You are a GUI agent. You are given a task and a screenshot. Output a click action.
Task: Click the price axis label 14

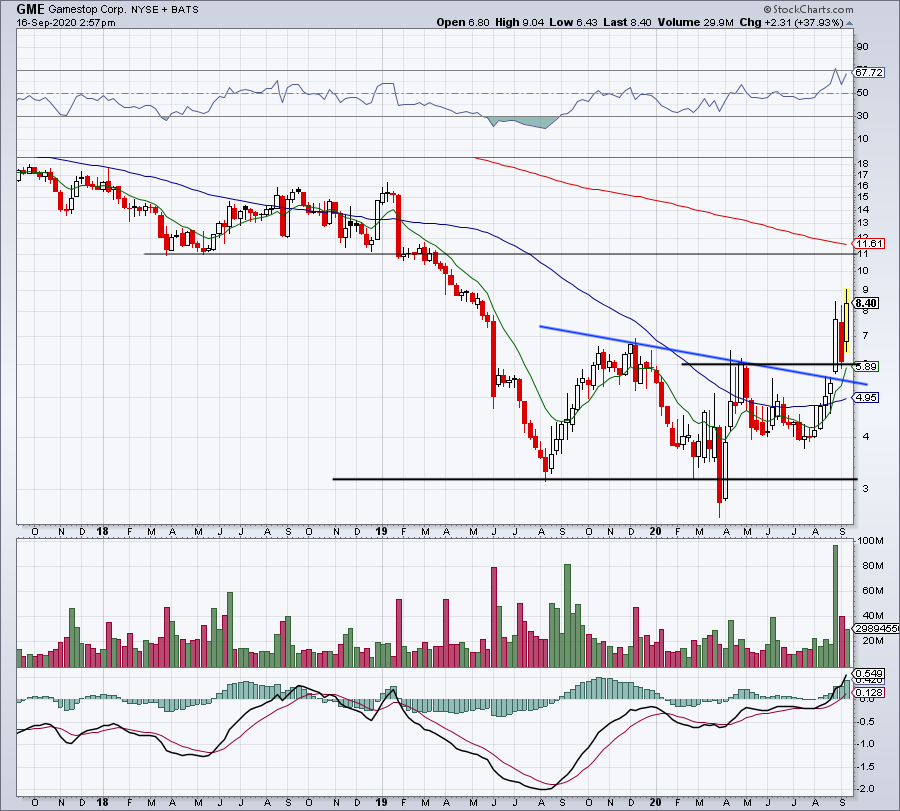point(862,209)
